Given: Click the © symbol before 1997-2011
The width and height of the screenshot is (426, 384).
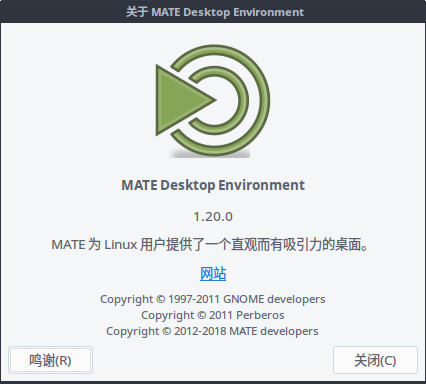Looking at the screenshot, I should (x=160, y=299).
